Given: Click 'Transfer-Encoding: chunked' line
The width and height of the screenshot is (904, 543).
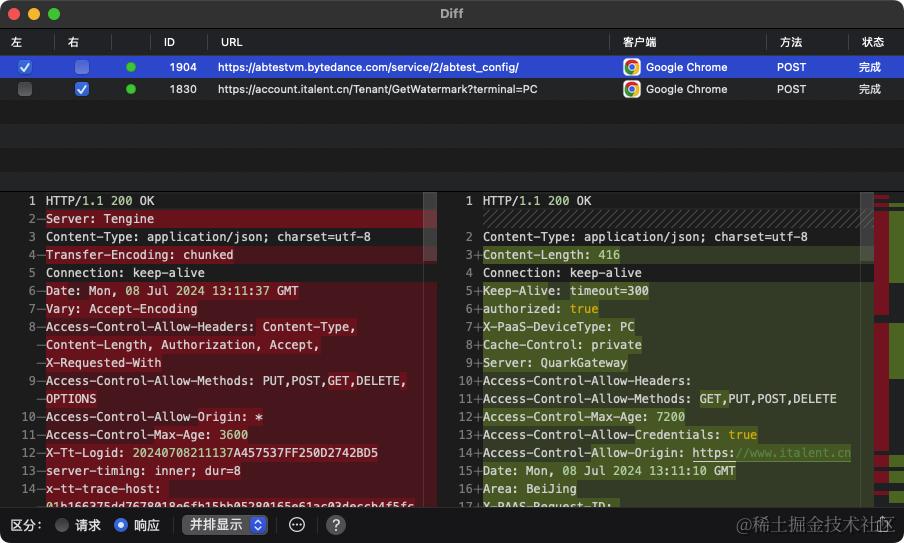Looking at the screenshot, I should (x=140, y=255).
